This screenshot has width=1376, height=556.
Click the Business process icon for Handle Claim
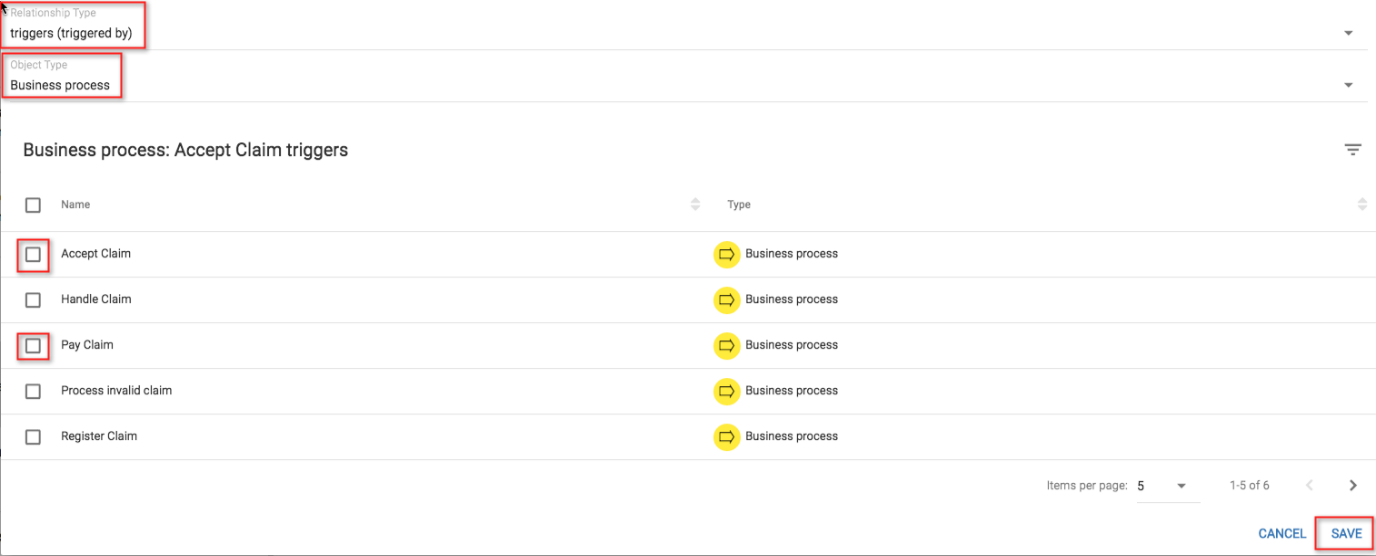(726, 299)
